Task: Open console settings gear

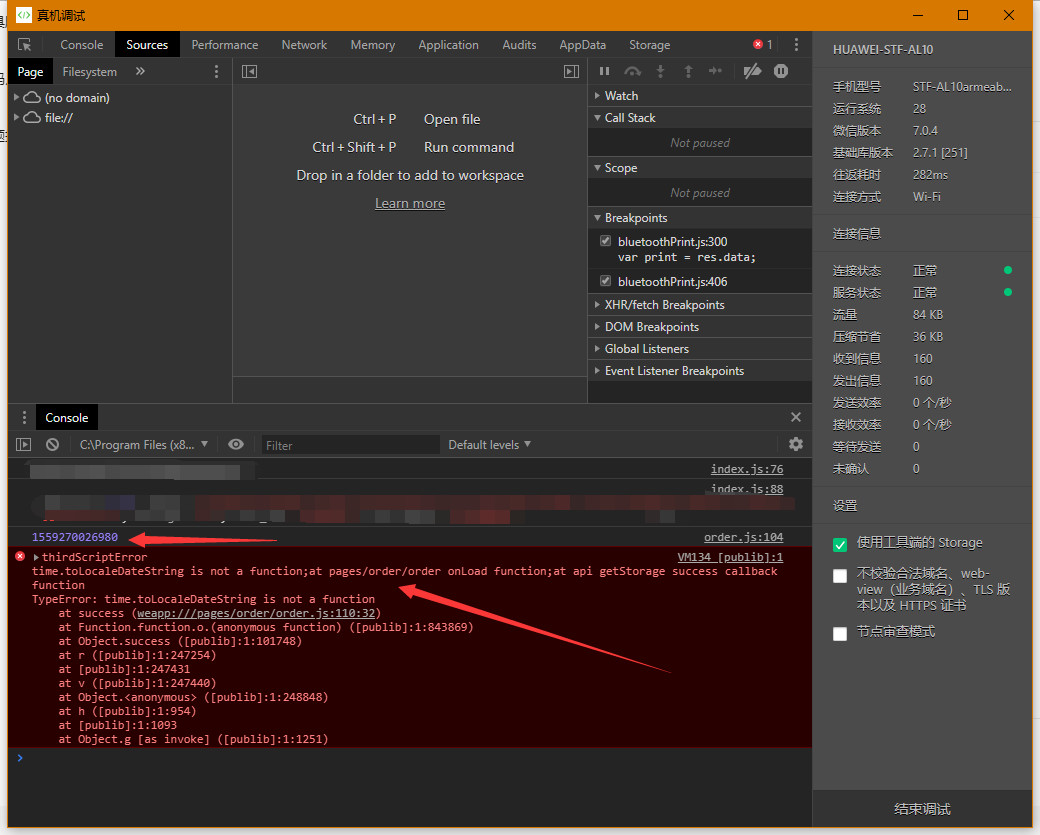Action: click(x=796, y=444)
